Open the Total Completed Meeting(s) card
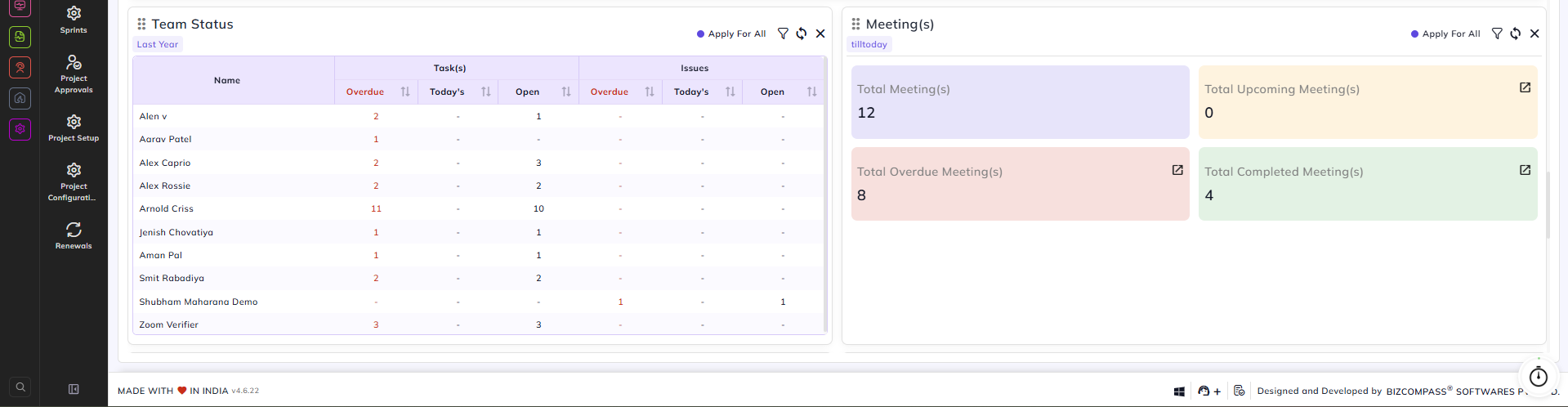The width and height of the screenshot is (1568, 407). click(x=1368, y=184)
